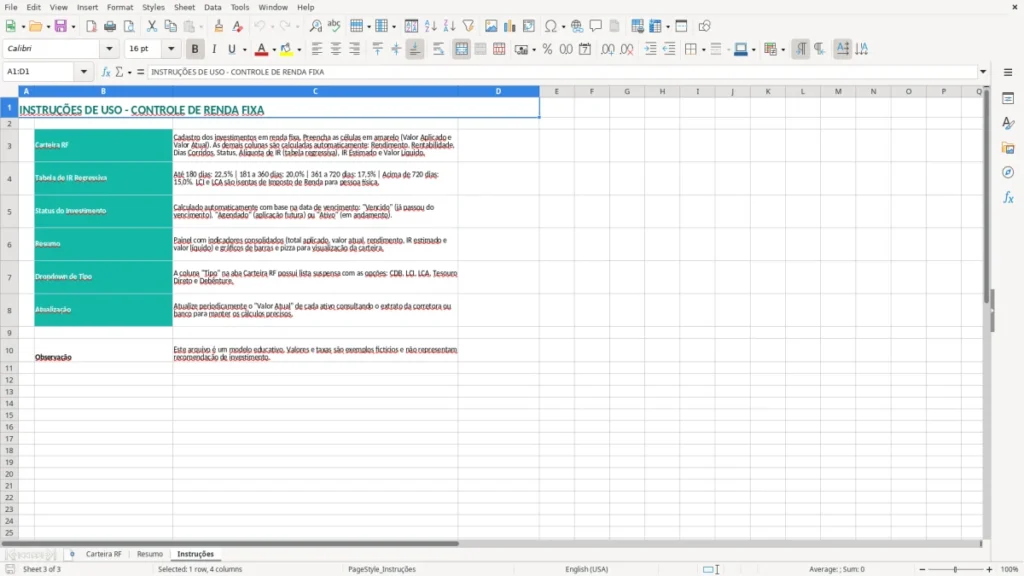Toggle Italic formatting
This screenshot has height=576, width=1024.
(214, 49)
